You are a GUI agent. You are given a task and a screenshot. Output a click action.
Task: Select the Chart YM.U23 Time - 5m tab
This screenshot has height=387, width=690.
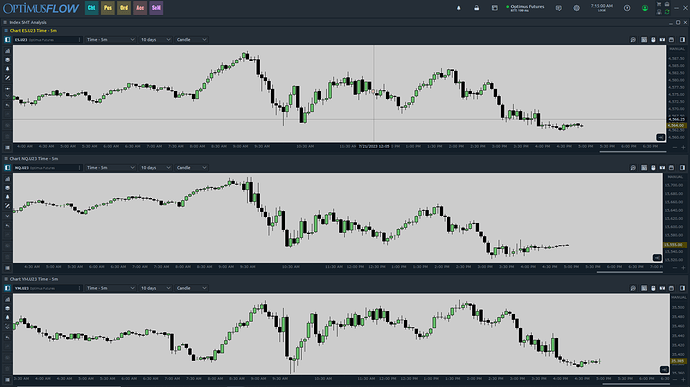tap(33, 279)
